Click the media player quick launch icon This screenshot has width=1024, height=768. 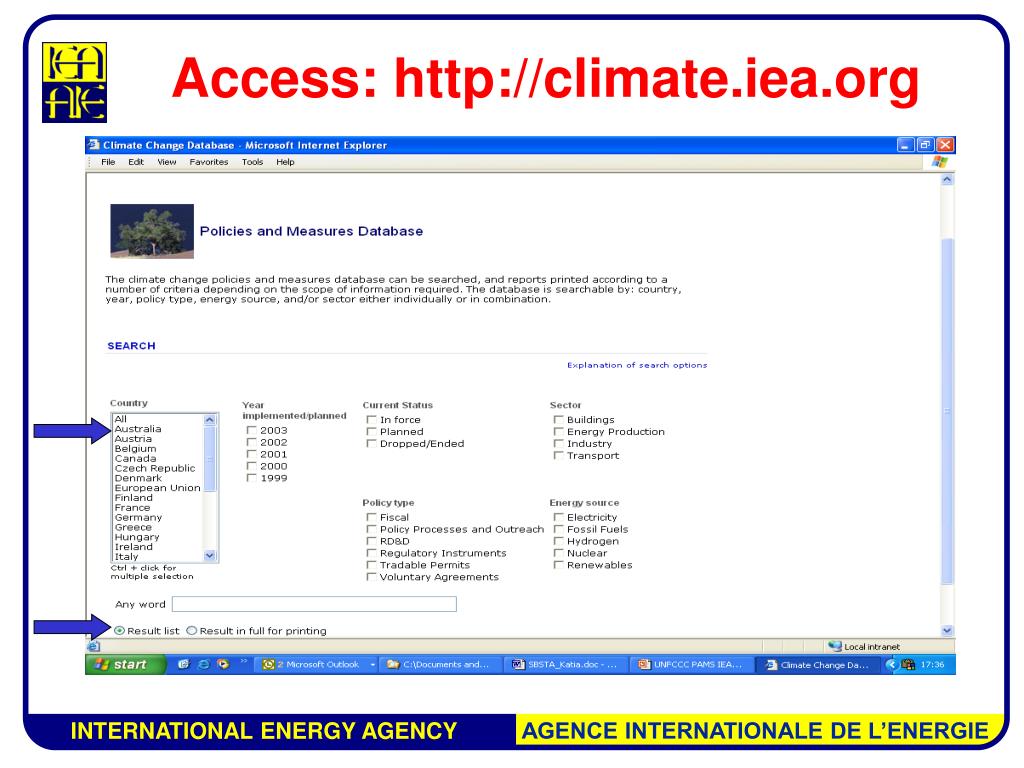(223, 664)
